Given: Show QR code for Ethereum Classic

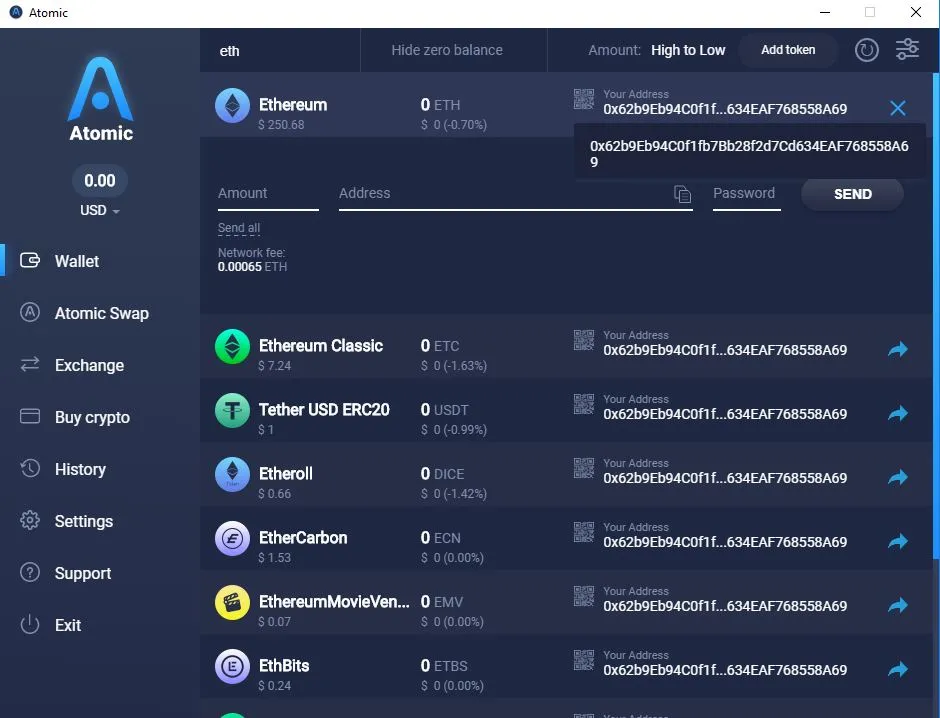Looking at the screenshot, I should pos(583,340).
